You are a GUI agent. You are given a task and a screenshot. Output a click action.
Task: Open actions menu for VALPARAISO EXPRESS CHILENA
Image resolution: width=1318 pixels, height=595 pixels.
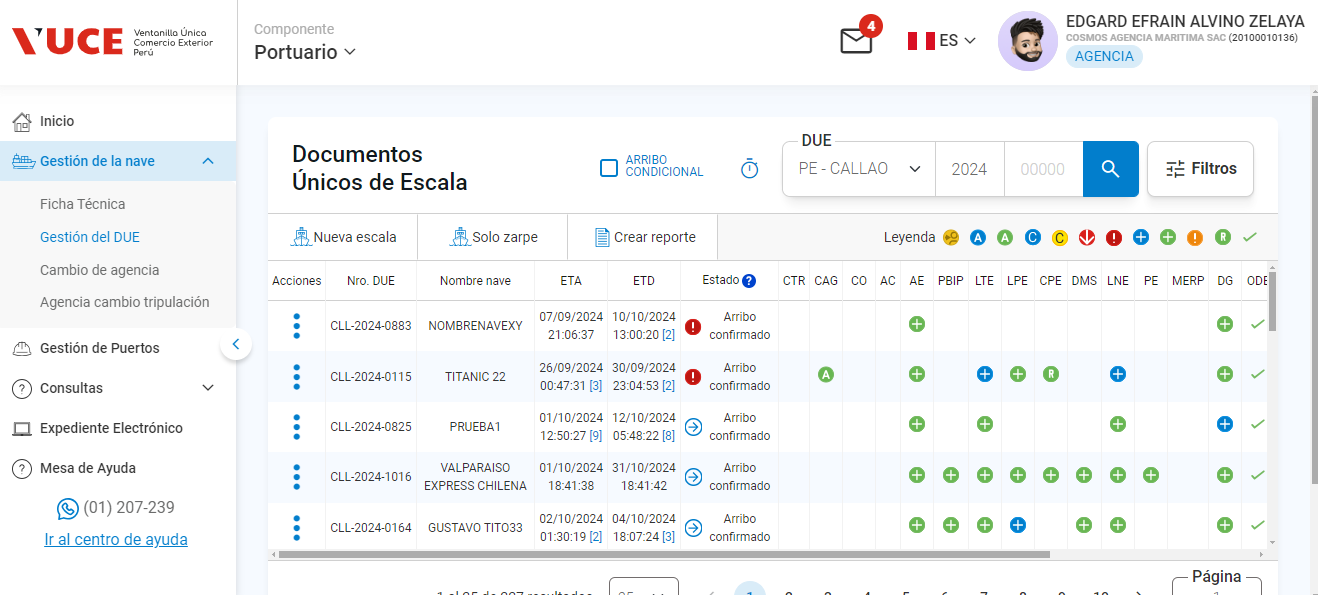[x=296, y=477]
